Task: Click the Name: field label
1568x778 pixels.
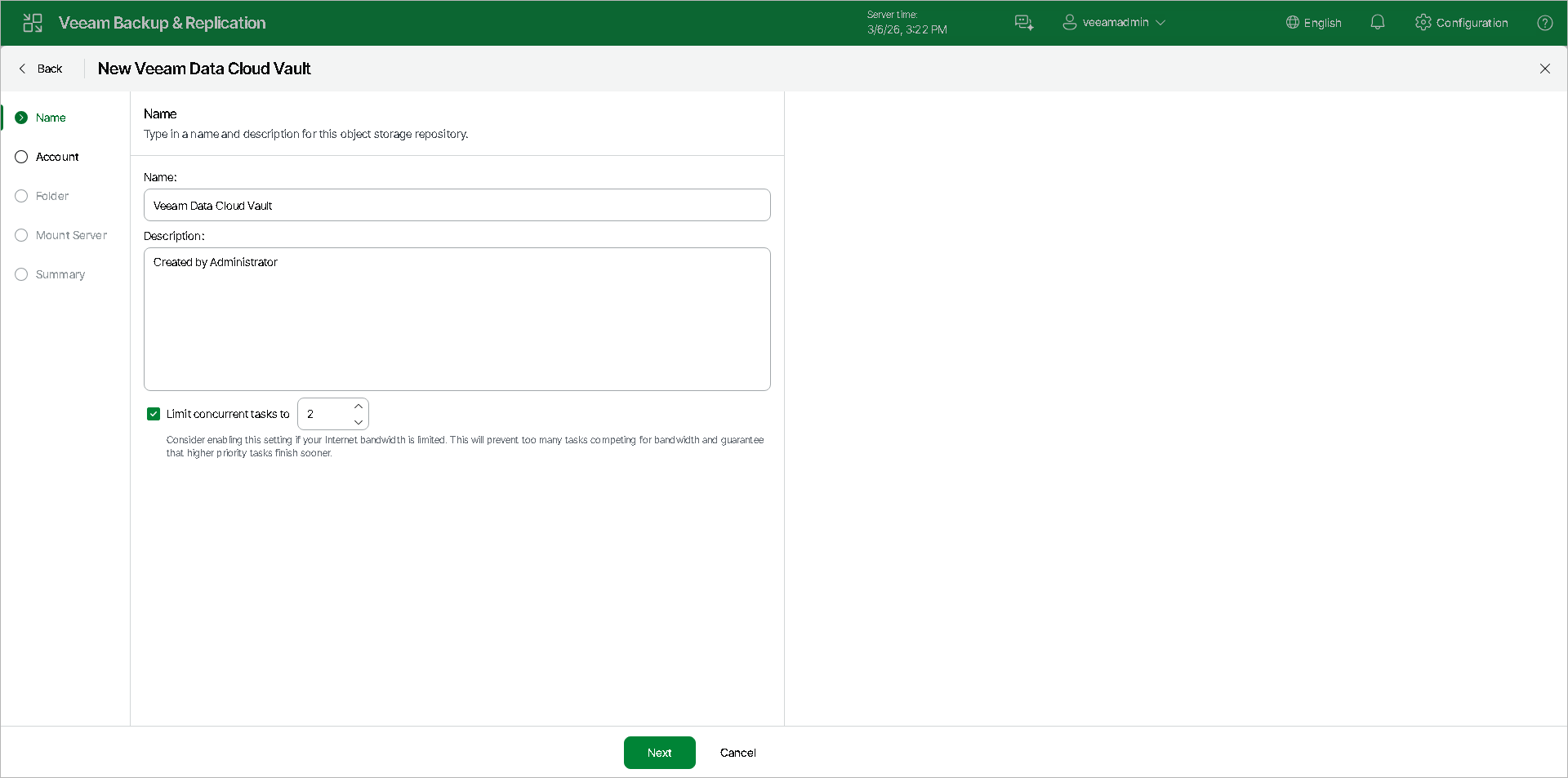Action: tap(160, 177)
